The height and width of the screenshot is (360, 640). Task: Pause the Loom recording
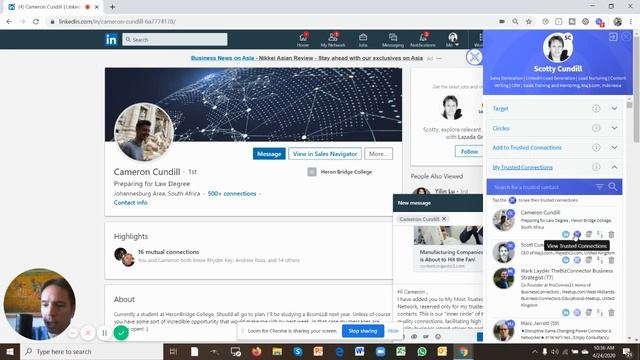click(x=104, y=333)
